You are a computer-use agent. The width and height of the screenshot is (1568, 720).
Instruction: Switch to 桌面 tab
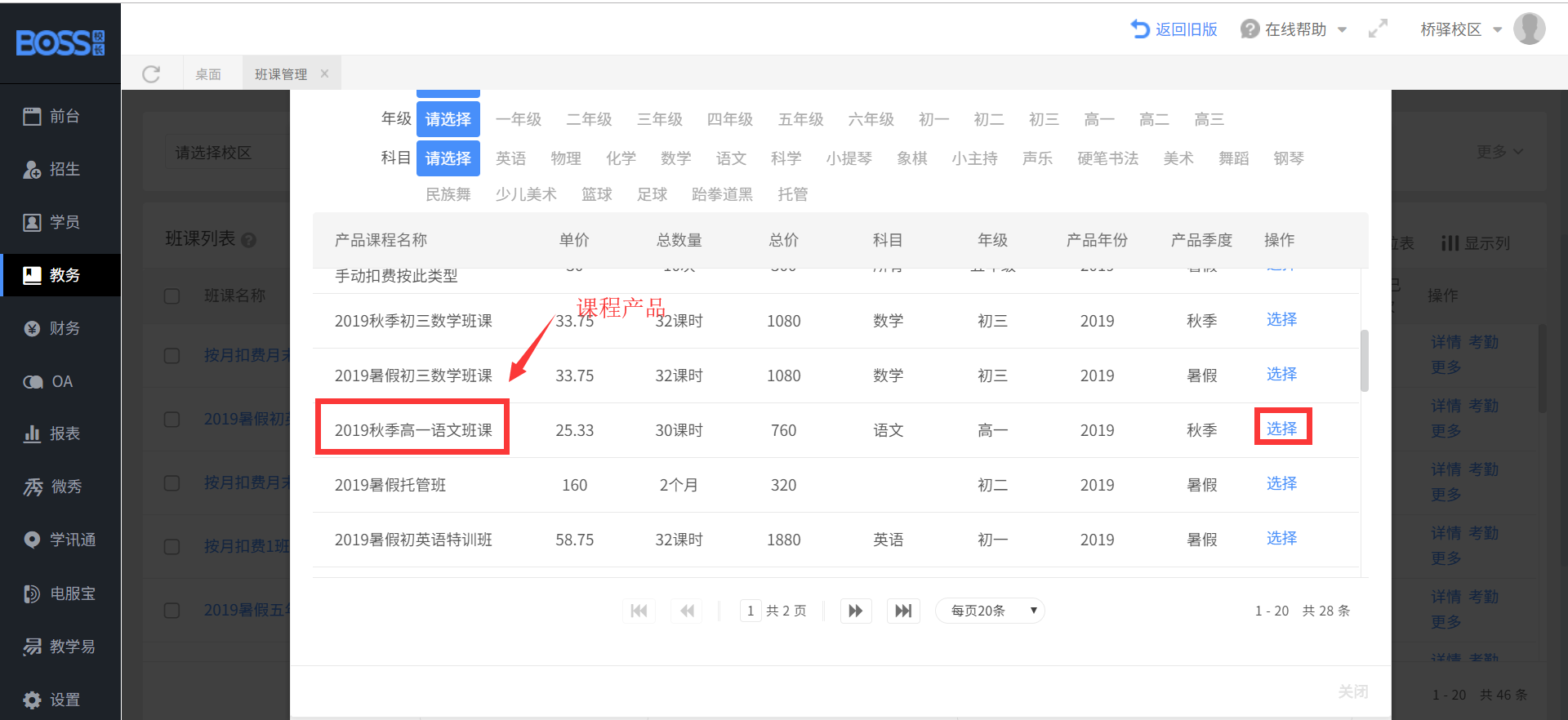pyautogui.click(x=208, y=74)
